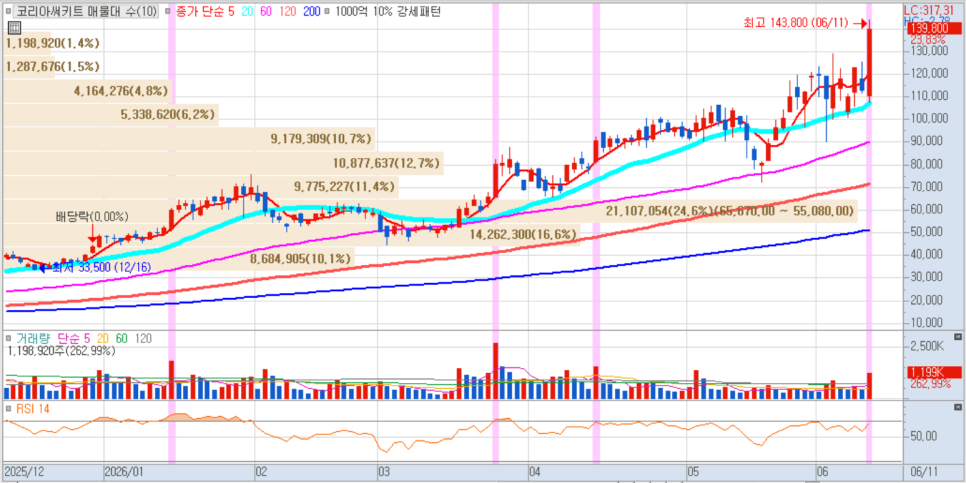The width and height of the screenshot is (966, 483).
Task: Click the 2025/12 date axis label
Action: (24, 473)
